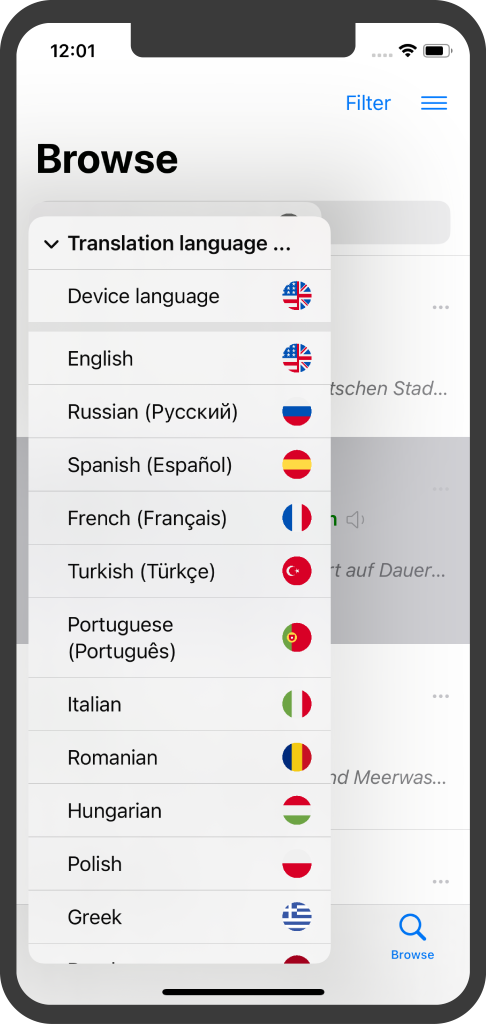Tap the Greek flag icon
Viewport: 486px width, 1024px height.
pyautogui.click(x=297, y=917)
